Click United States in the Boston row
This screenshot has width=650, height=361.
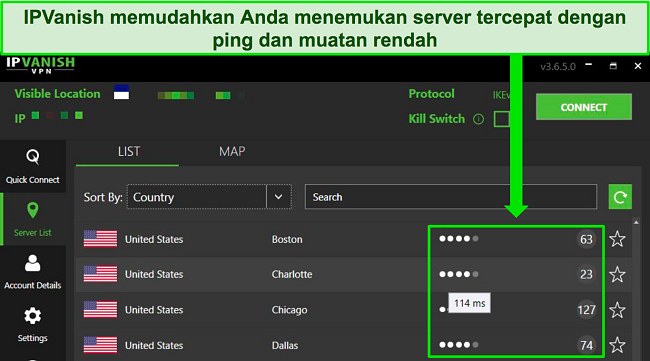pyautogui.click(x=154, y=240)
